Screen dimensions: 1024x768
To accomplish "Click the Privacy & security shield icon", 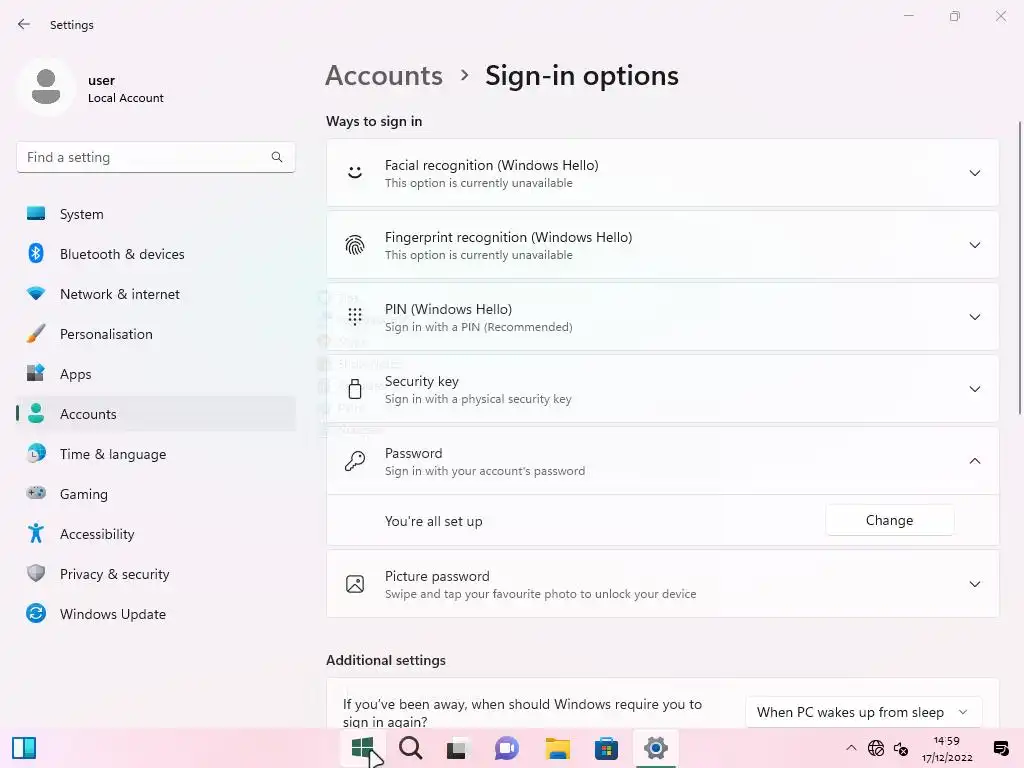I will (x=36, y=573).
